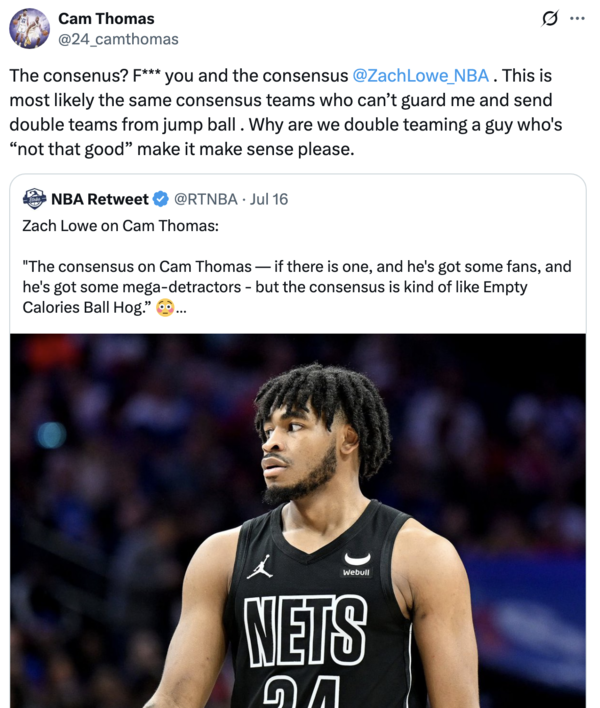Click NBA Retweet's small avatar icon

pyautogui.click(x=34, y=198)
